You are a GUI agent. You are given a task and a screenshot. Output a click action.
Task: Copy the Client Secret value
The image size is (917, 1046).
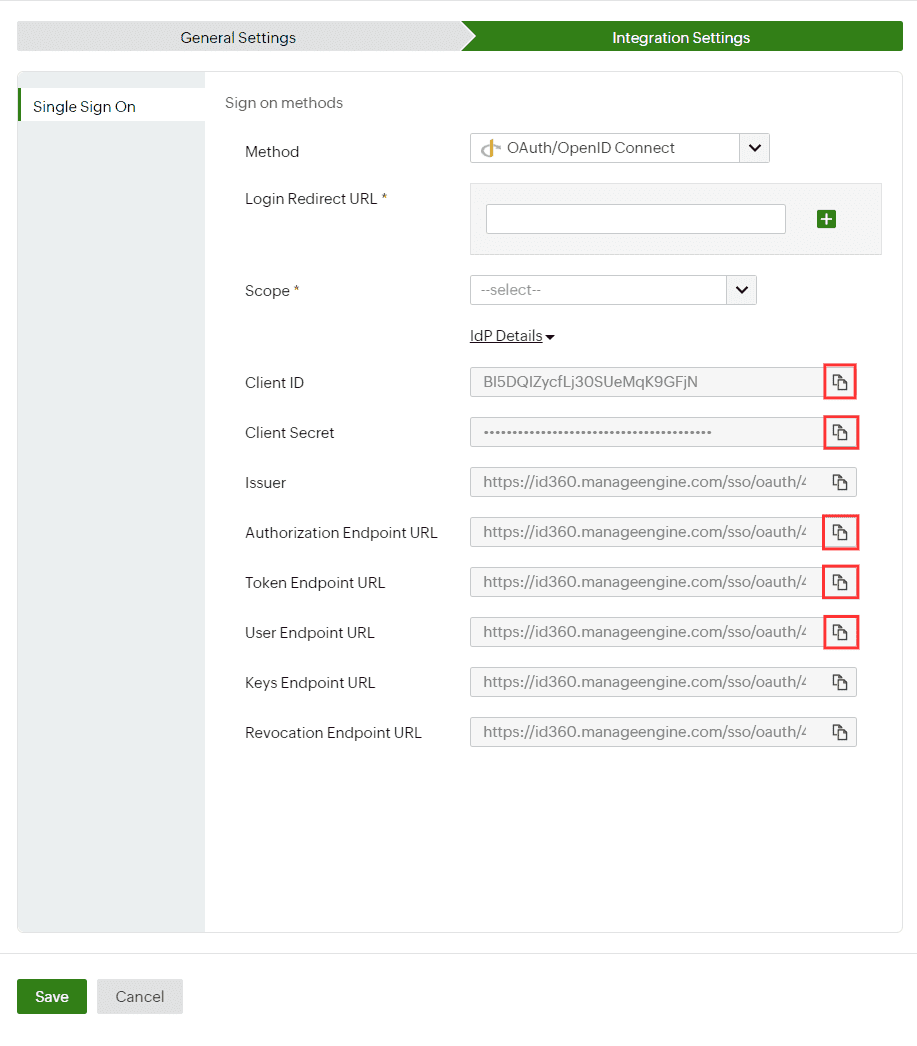pyautogui.click(x=840, y=432)
